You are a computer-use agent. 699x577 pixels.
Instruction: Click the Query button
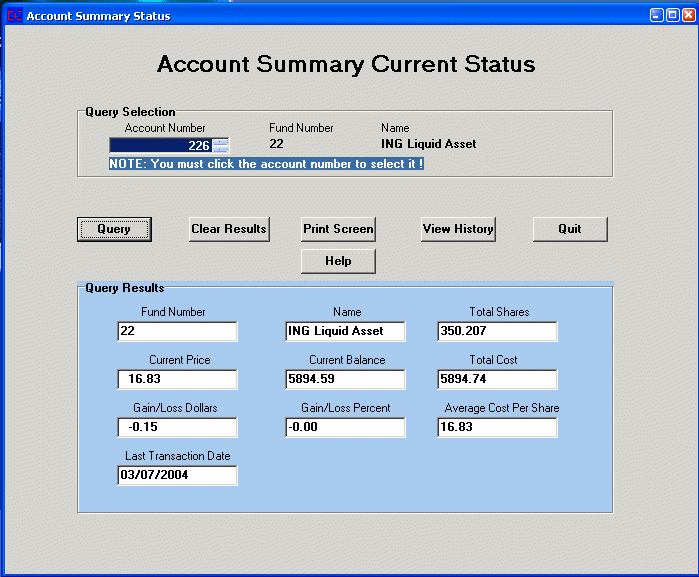point(114,229)
